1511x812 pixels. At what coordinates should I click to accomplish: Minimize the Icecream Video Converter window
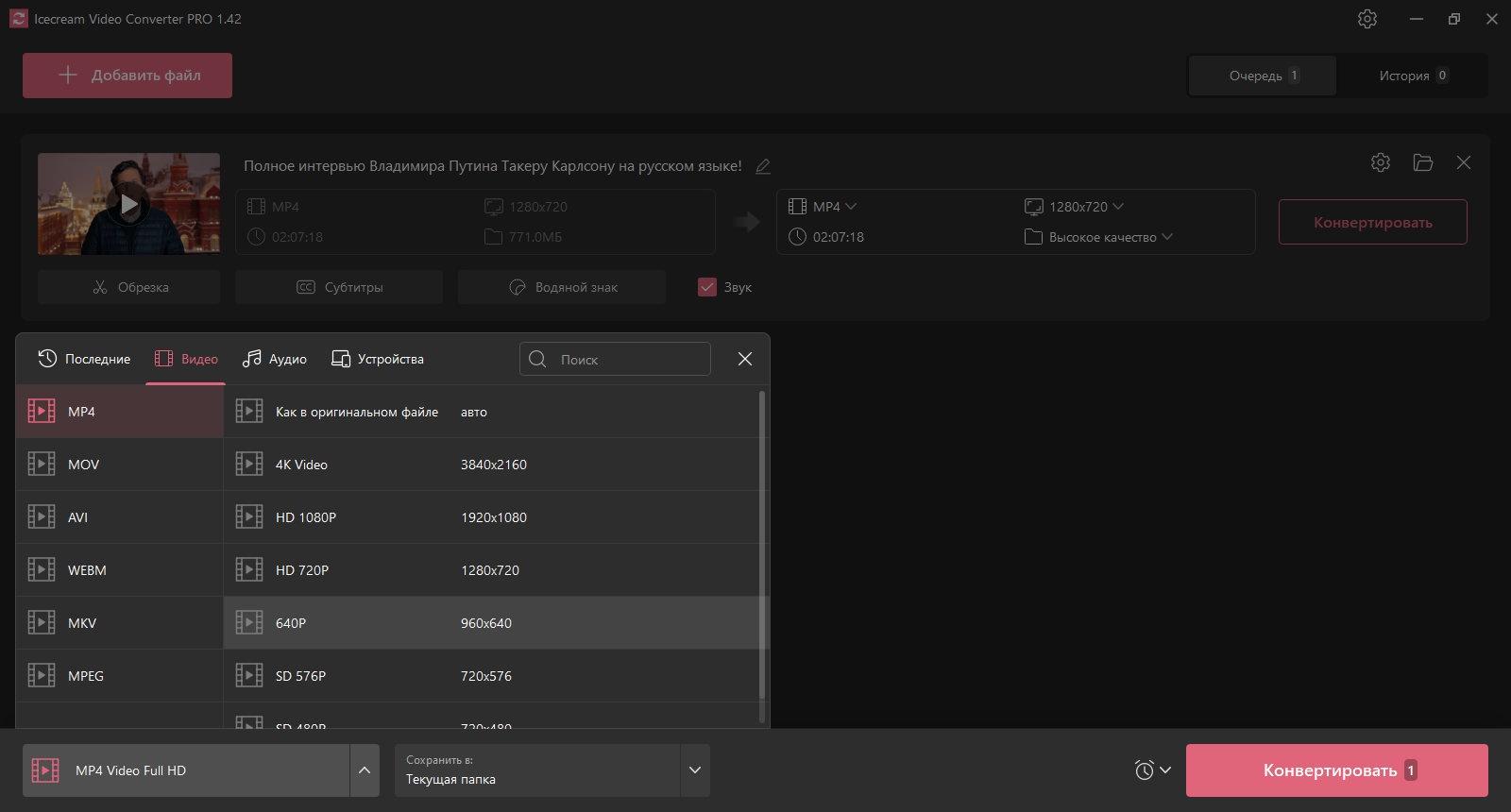tap(1416, 19)
